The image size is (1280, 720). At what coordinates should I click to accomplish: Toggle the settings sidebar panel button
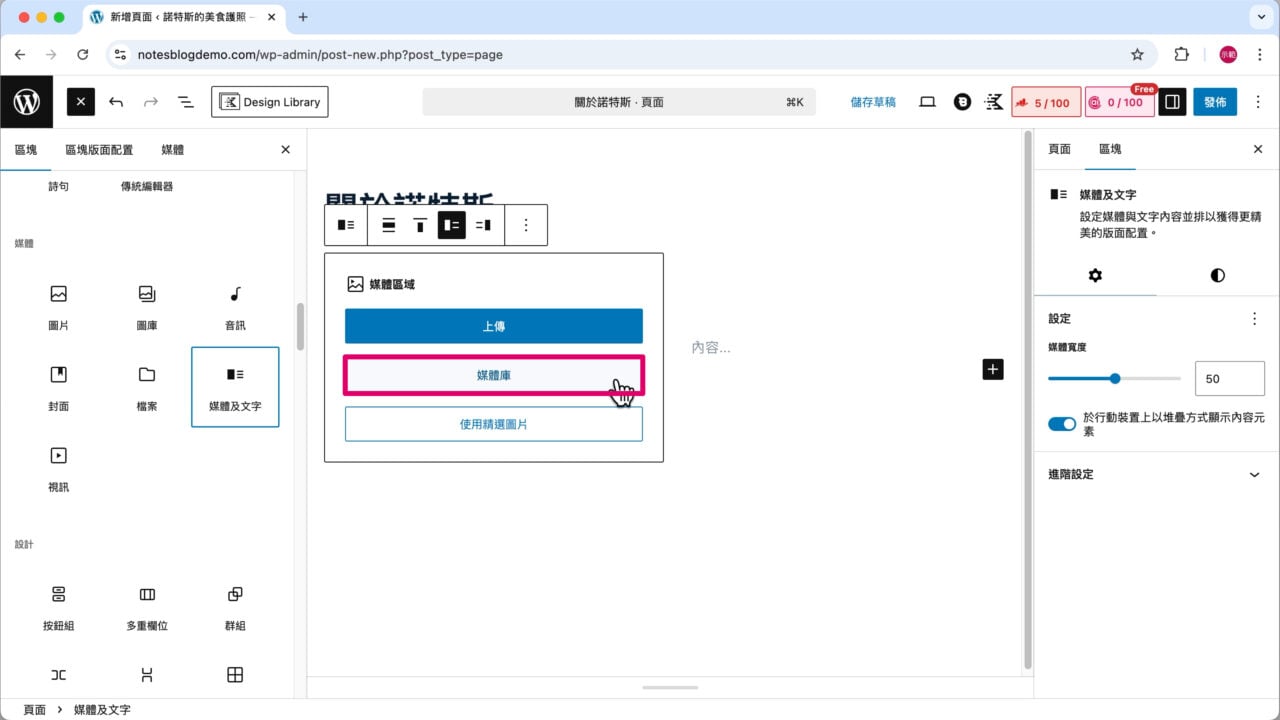(x=1172, y=102)
